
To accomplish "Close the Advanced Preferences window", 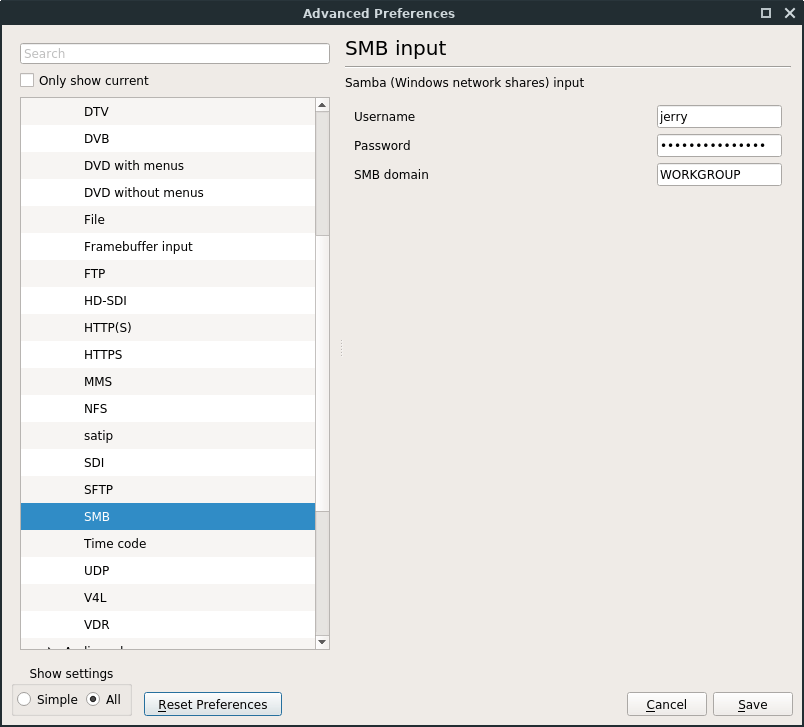I will pyautogui.click(x=788, y=13).
